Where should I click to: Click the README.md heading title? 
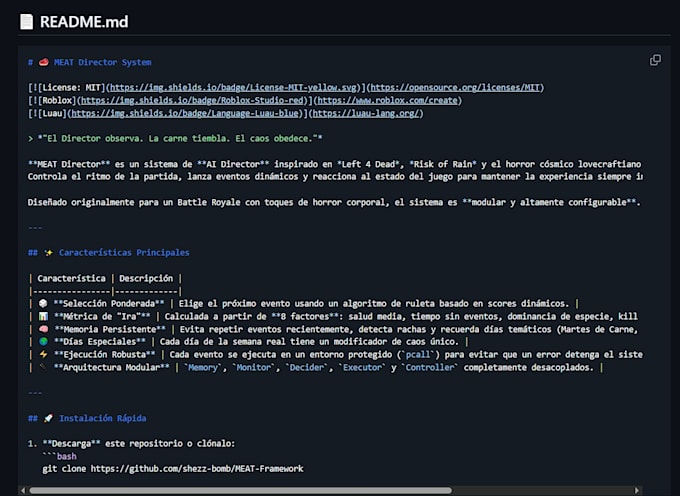84,22
